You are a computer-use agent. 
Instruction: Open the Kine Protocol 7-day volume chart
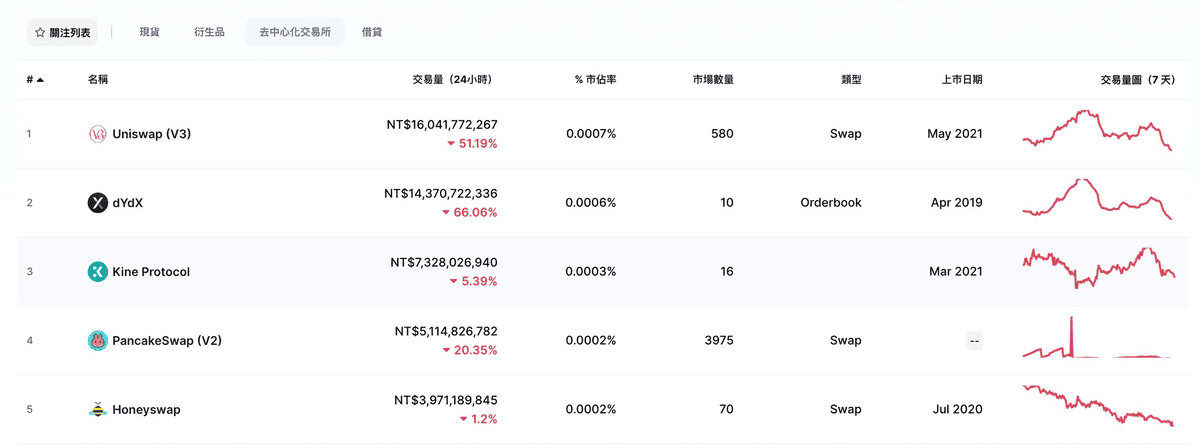1097,268
